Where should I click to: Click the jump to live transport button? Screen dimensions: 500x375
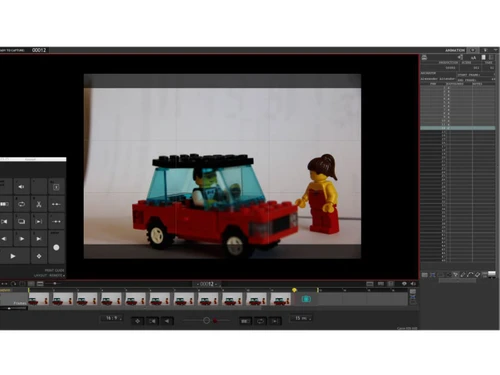pyautogui.click(x=275, y=321)
